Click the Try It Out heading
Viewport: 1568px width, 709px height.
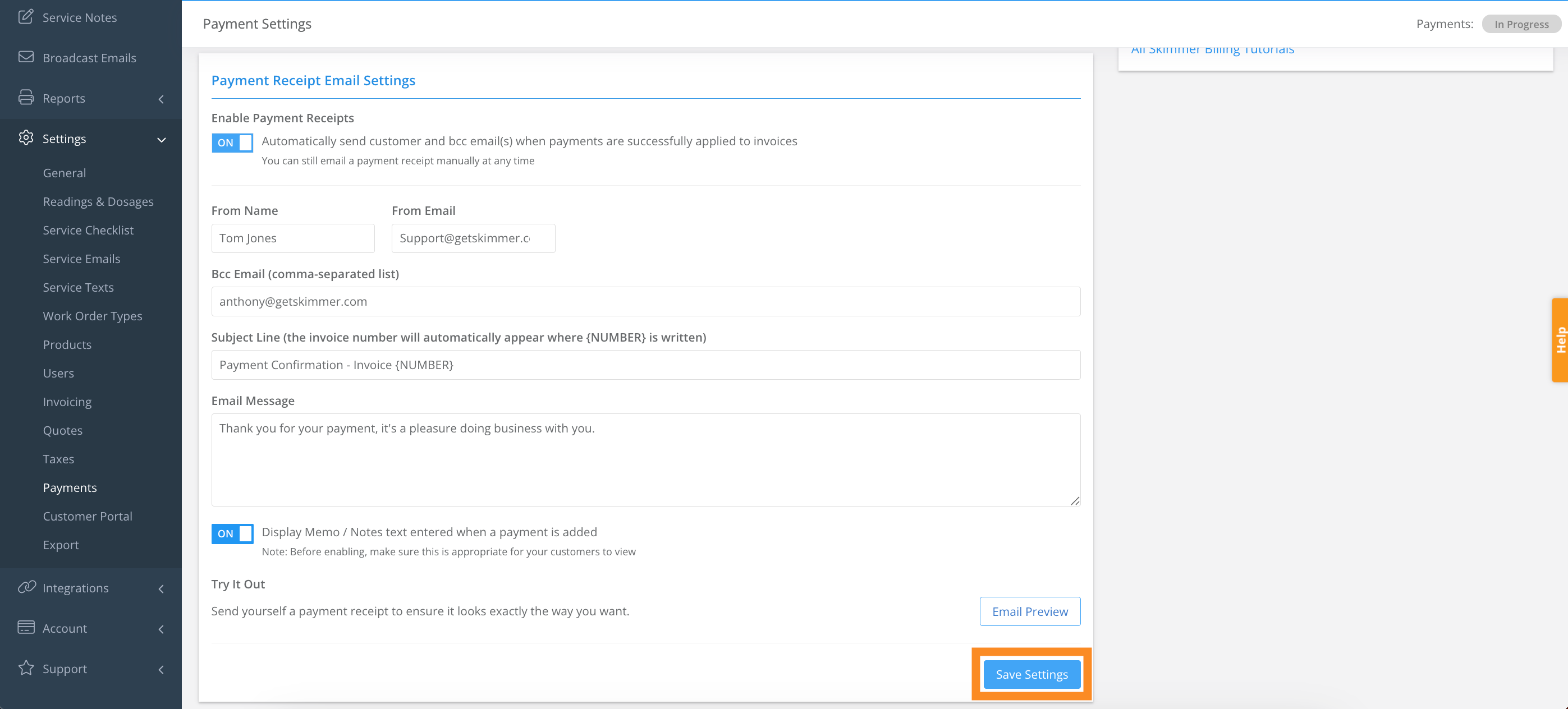[x=238, y=583]
